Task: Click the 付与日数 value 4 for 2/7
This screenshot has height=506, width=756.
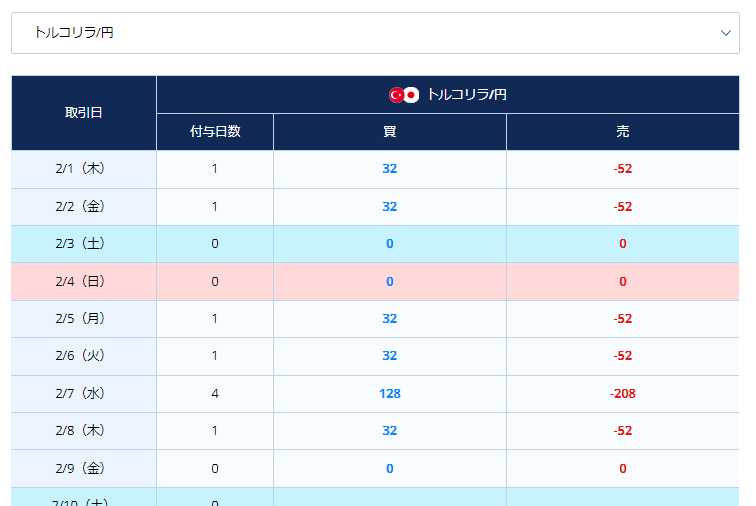Action: pyautogui.click(x=215, y=394)
